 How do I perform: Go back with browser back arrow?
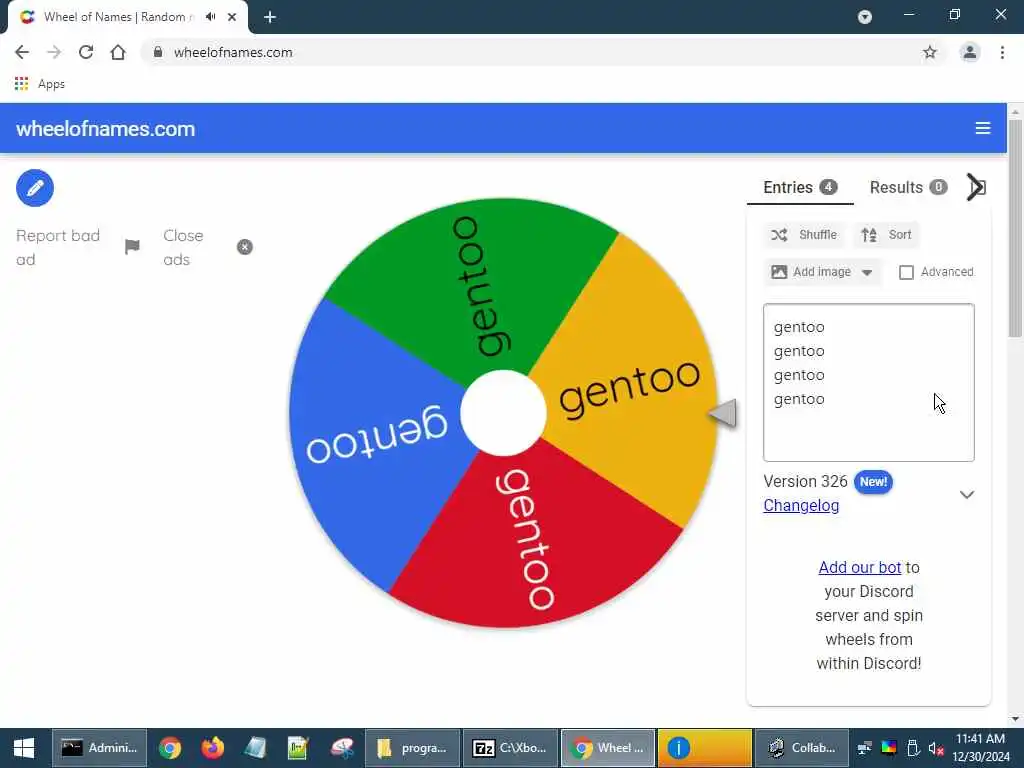[22, 52]
